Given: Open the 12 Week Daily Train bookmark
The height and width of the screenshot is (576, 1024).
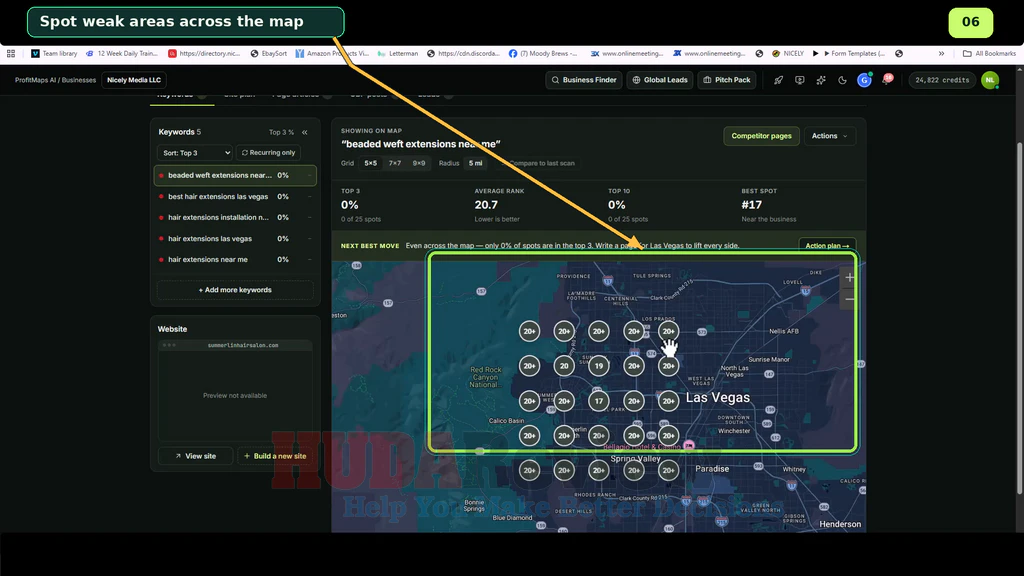Looking at the screenshot, I should tap(122, 54).
